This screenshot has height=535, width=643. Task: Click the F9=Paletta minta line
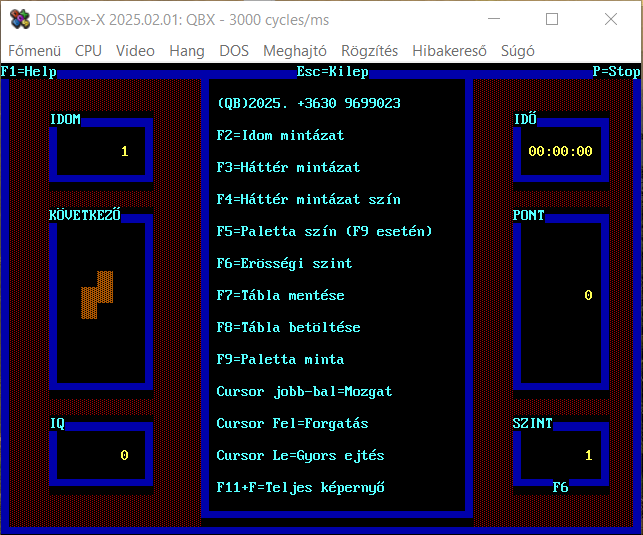(280, 359)
